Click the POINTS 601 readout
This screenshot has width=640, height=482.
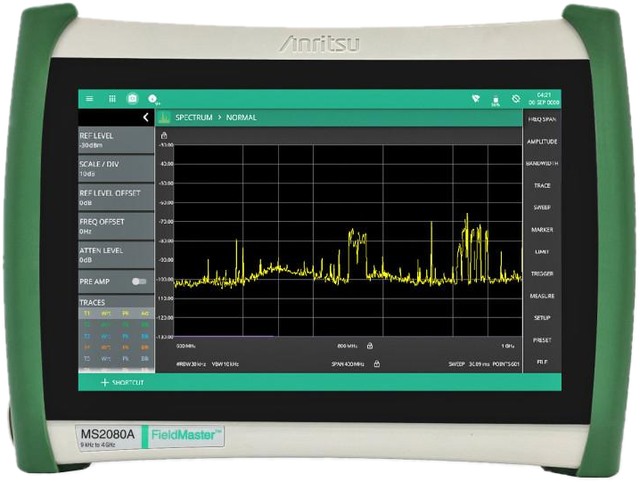(506, 364)
